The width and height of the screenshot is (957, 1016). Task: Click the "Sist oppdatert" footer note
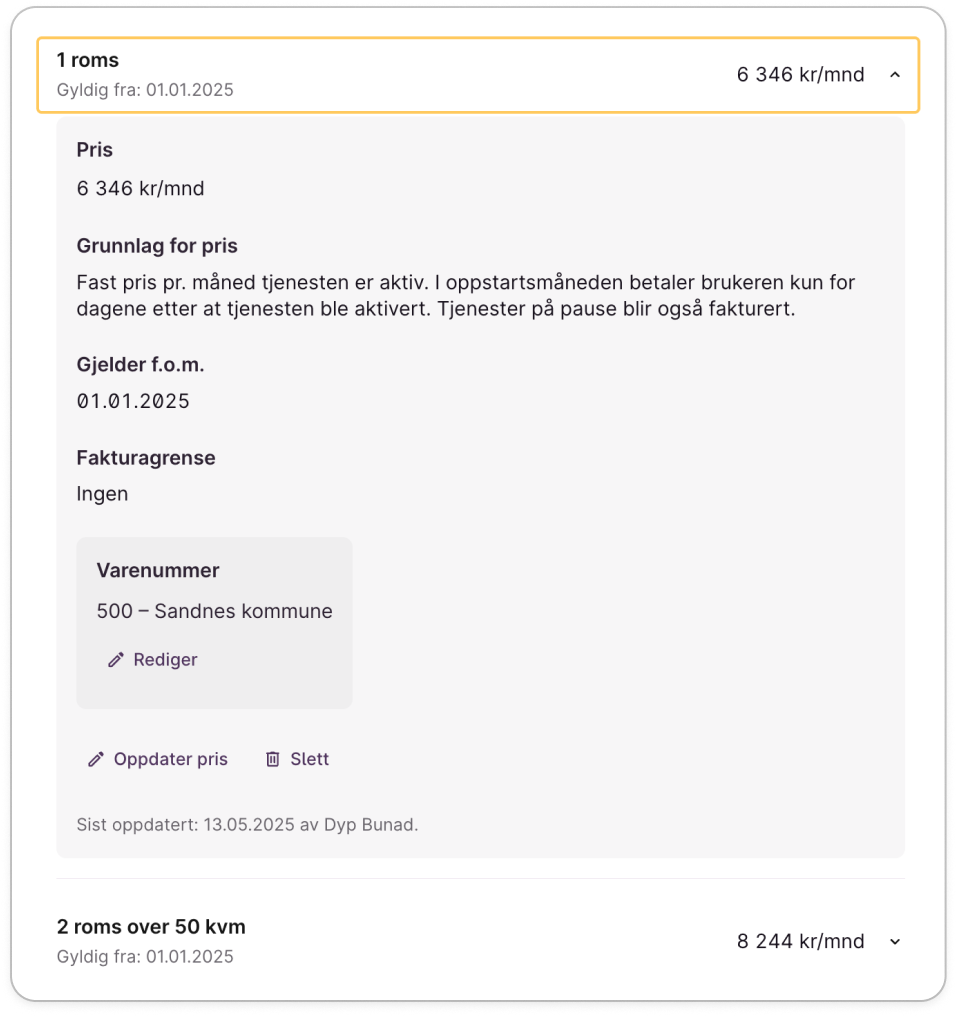[247, 825]
